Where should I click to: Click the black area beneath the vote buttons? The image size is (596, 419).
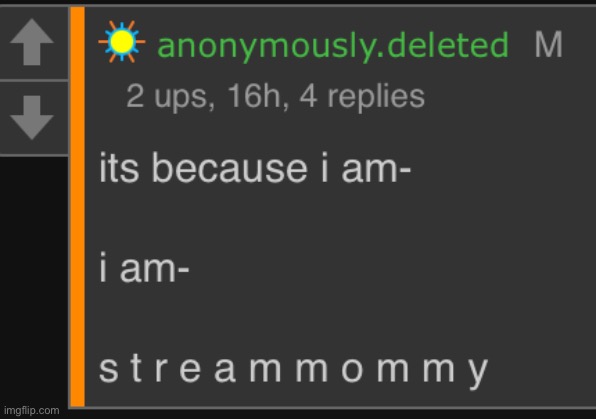(x=33, y=279)
